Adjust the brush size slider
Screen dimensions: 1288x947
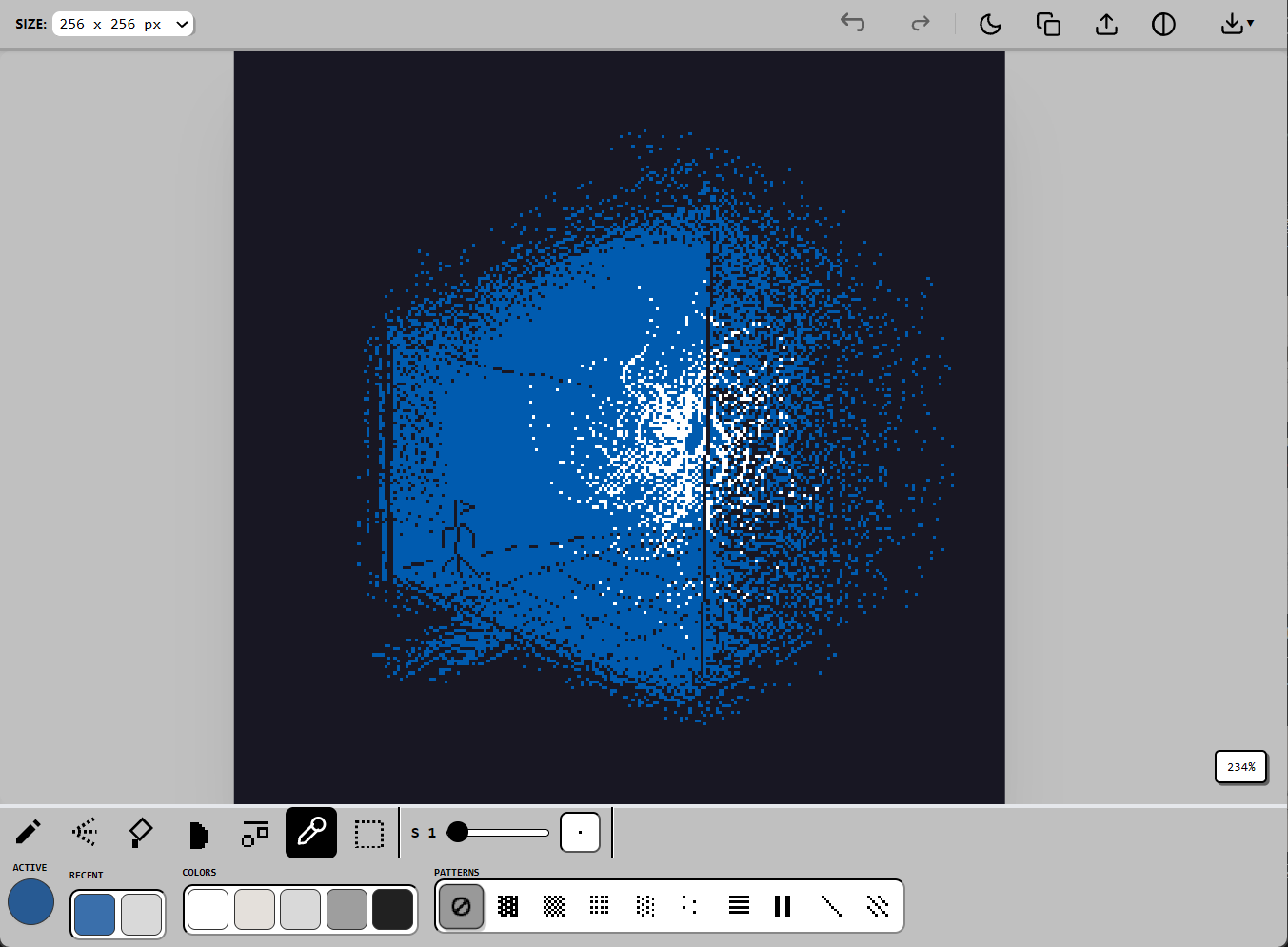pos(499,833)
